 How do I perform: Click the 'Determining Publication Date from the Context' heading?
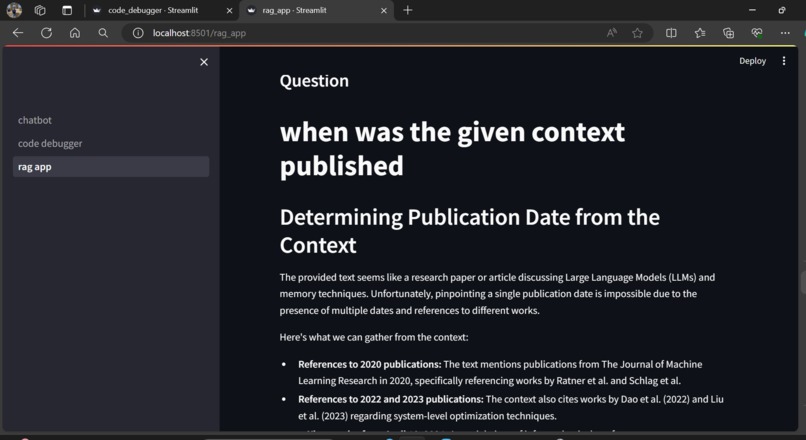point(470,231)
